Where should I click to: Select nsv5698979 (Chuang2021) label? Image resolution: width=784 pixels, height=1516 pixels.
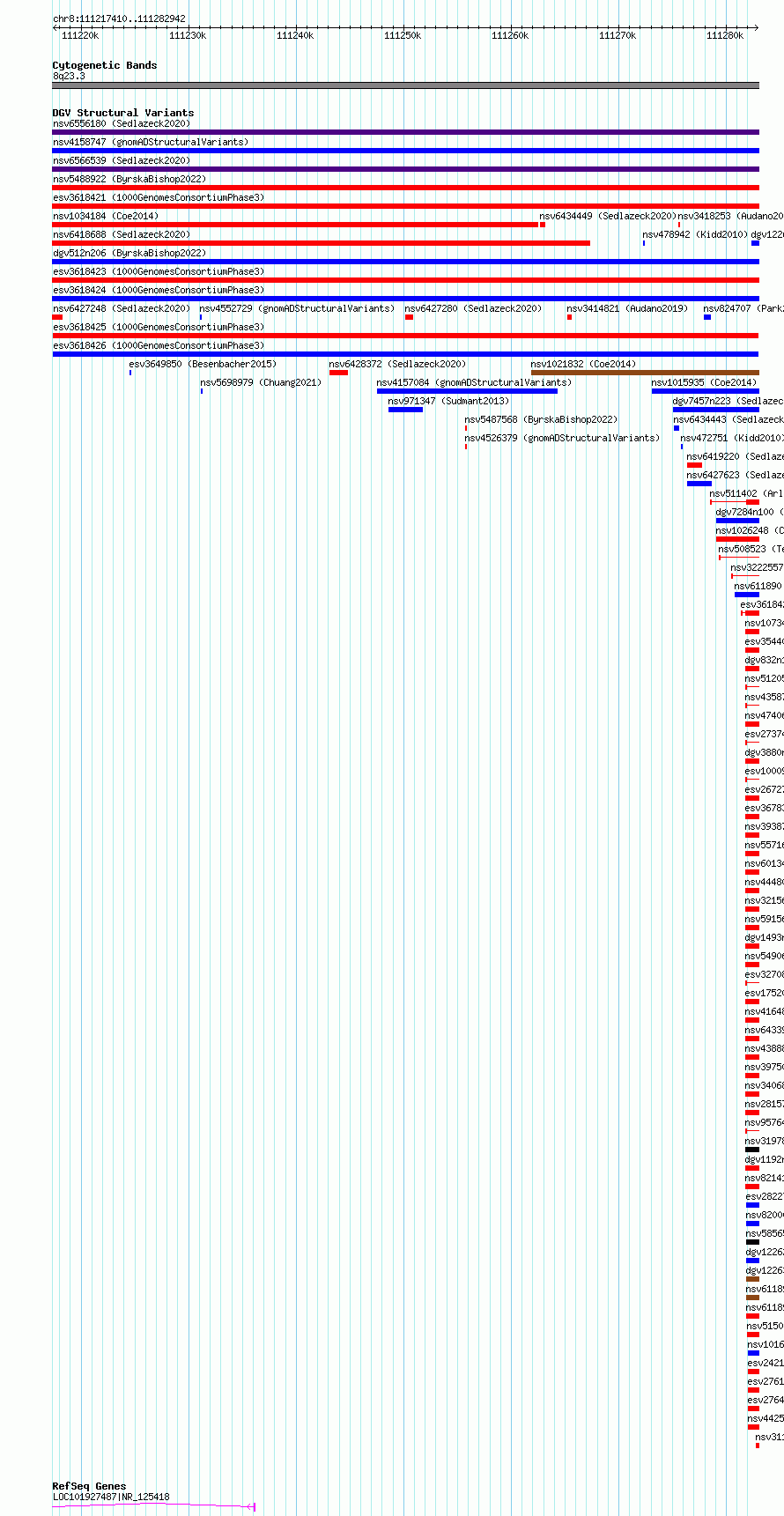(261, 382)
